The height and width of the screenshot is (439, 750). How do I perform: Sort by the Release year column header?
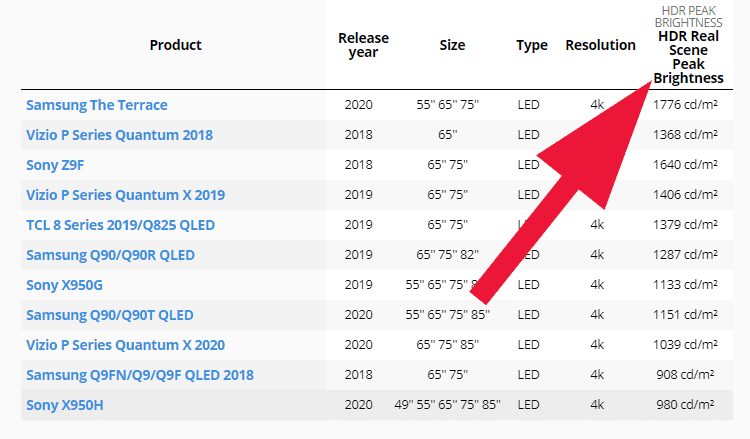click(x=364, y=45)
